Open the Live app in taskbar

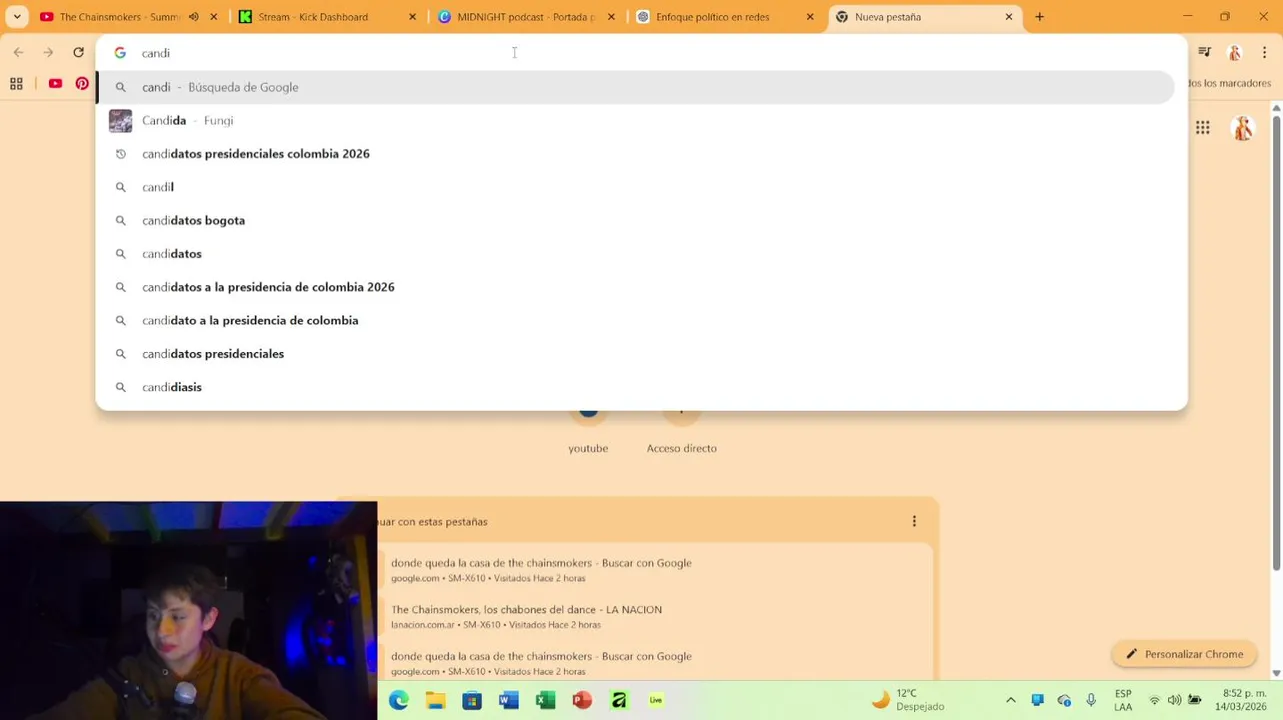(656, 700)
